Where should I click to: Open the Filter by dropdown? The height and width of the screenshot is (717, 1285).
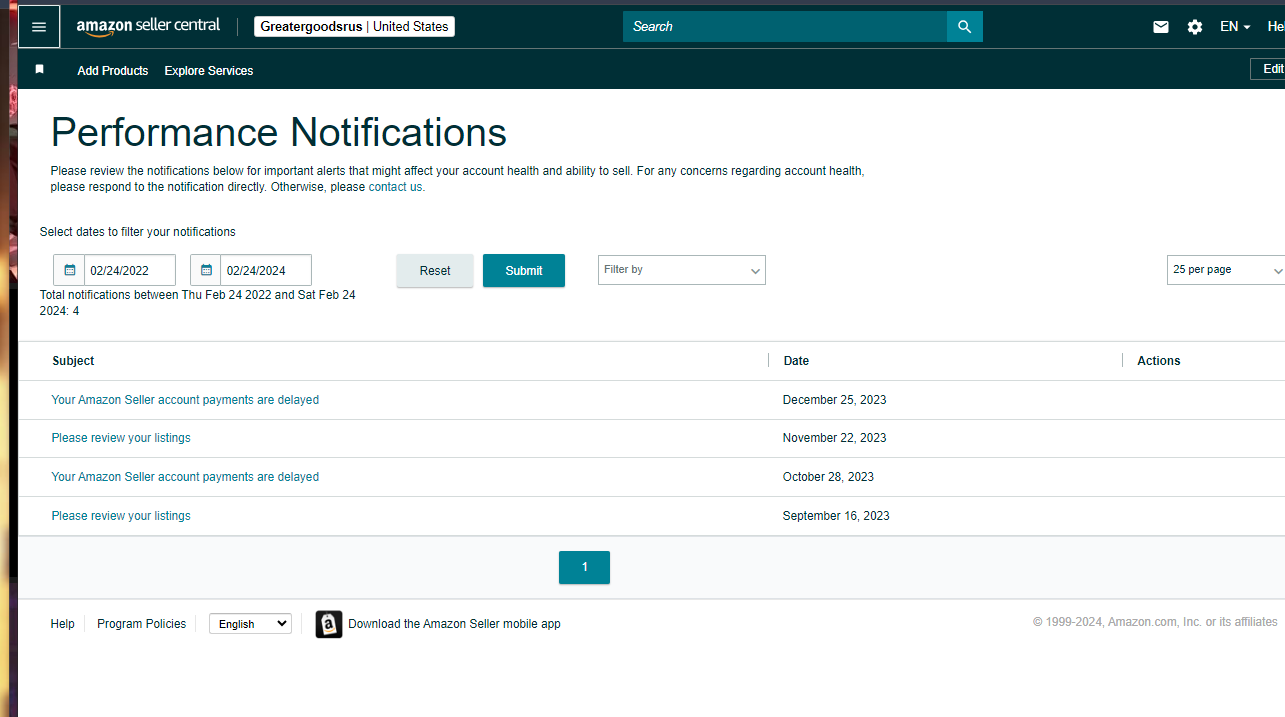(682, 270)
